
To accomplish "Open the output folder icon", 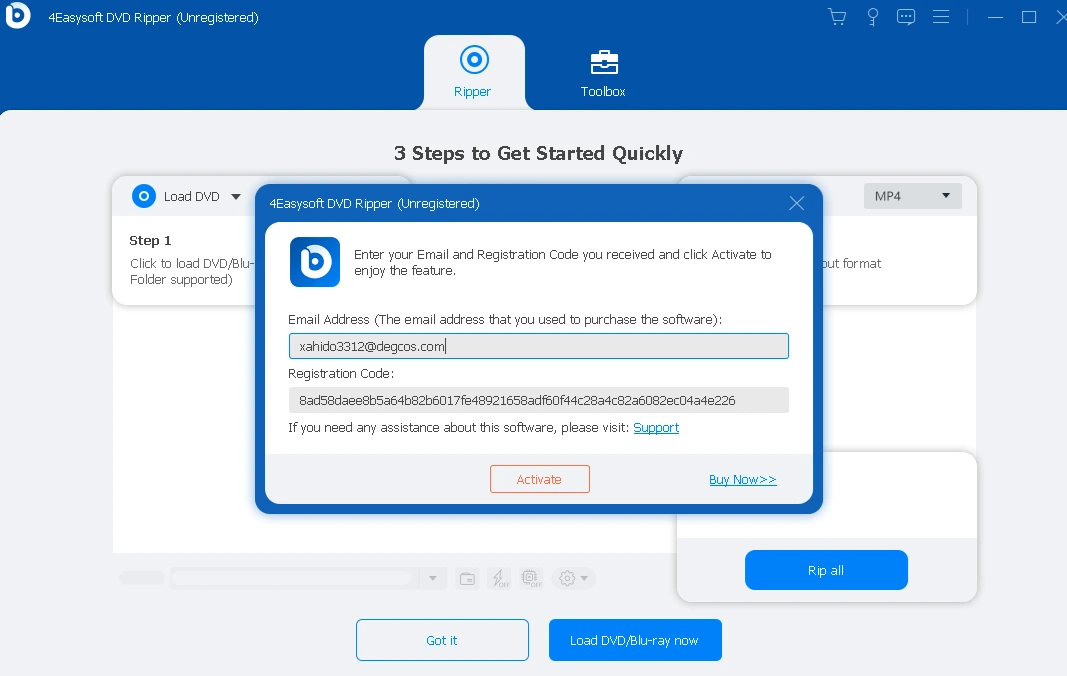I will point(467,578).
